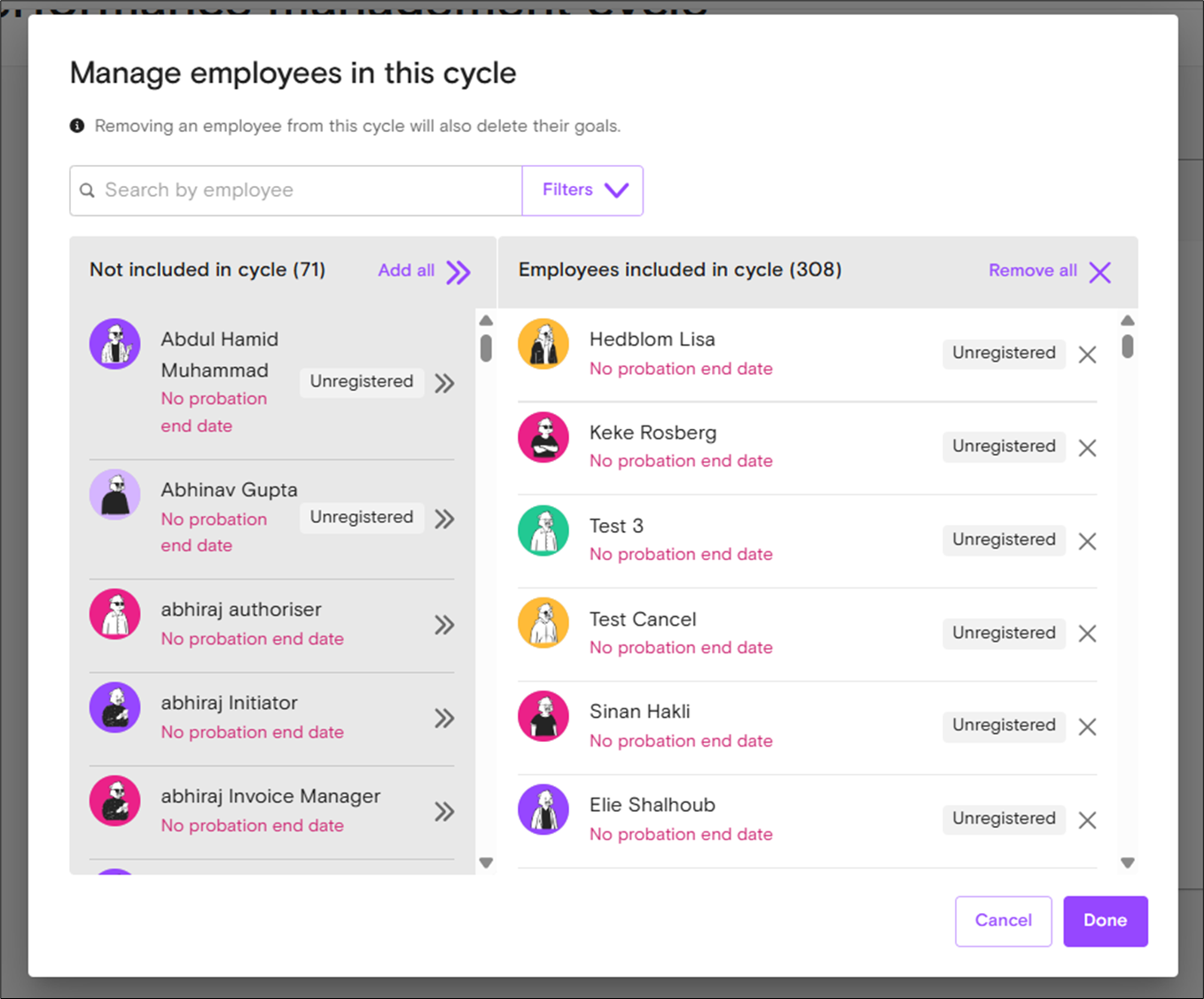Image resolution: width=1204 pixels, height=999 pixels.
Task: Open the Filters dropdown
Action: click(582, 191)
